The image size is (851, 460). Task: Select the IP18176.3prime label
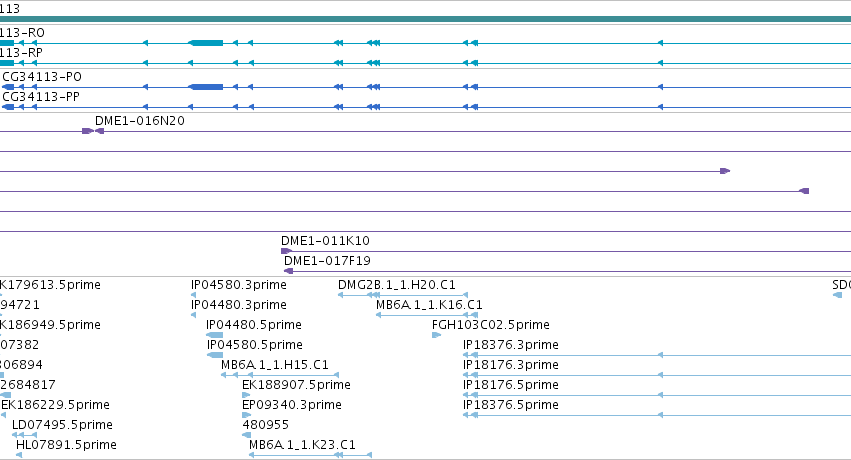point(511,365)
